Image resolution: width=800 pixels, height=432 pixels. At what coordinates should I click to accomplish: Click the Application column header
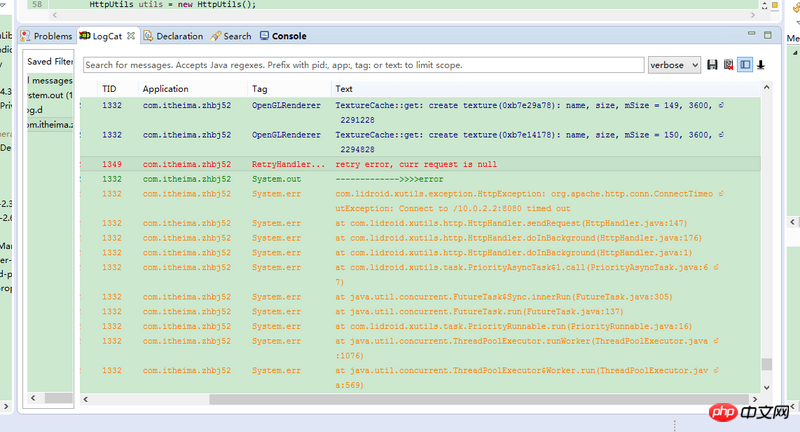[x=165, y=89]
